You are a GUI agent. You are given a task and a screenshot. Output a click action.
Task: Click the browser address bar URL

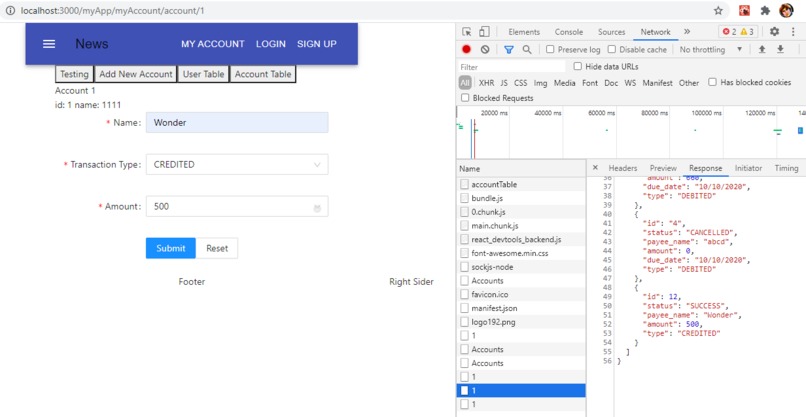[113, 10]
